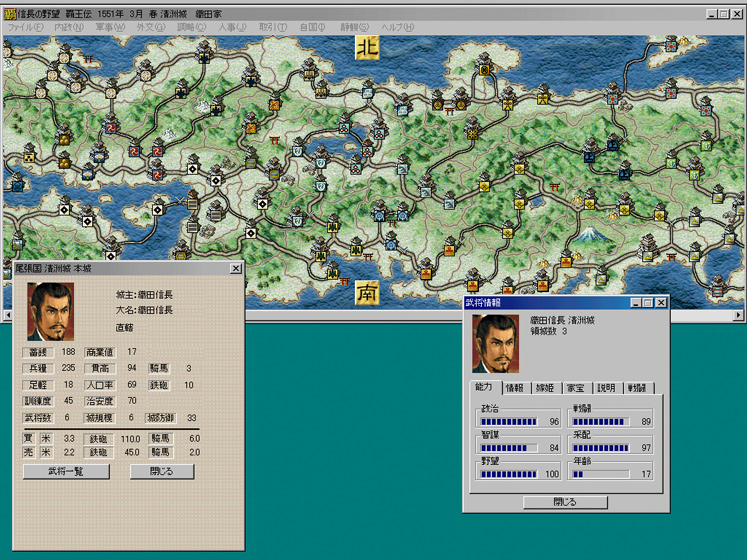Click the 足軽 label button
This screenshot has width=747, height=560.
(x=38, y=385)
